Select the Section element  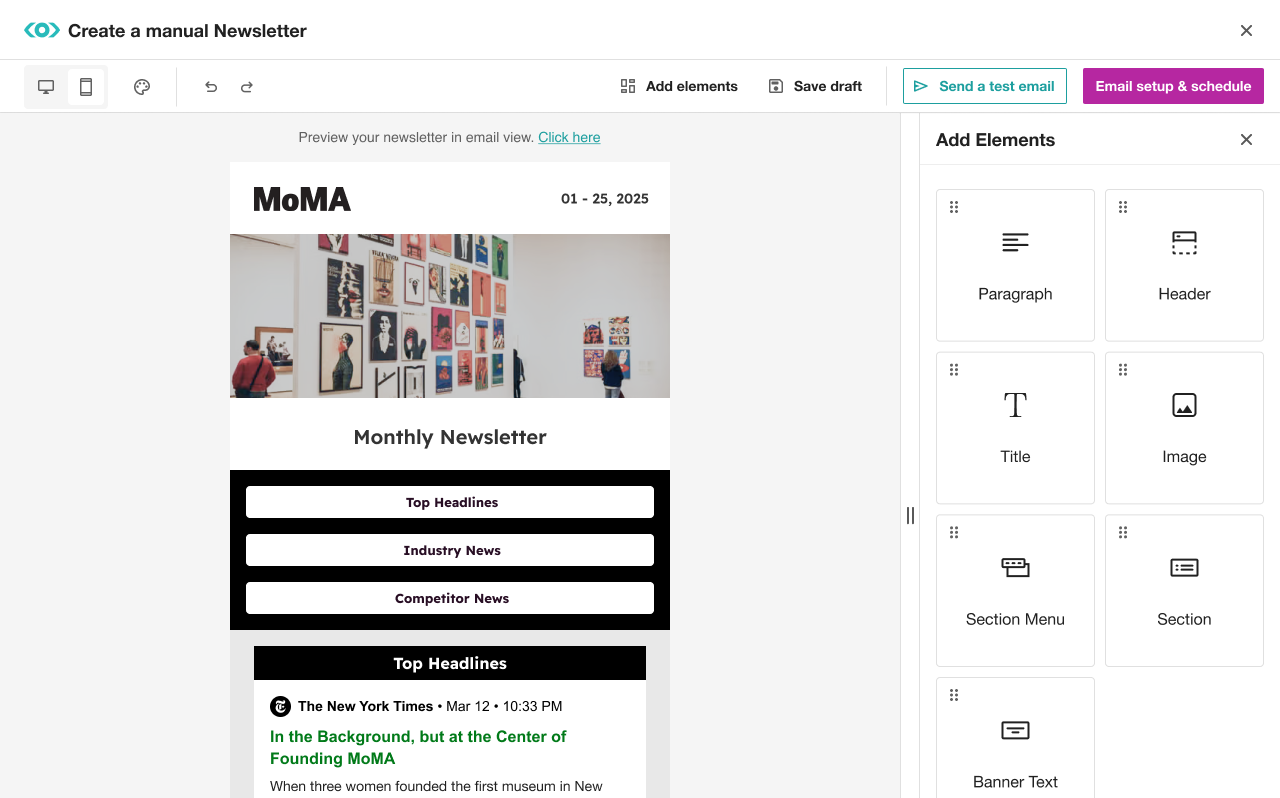[1184, 590]
